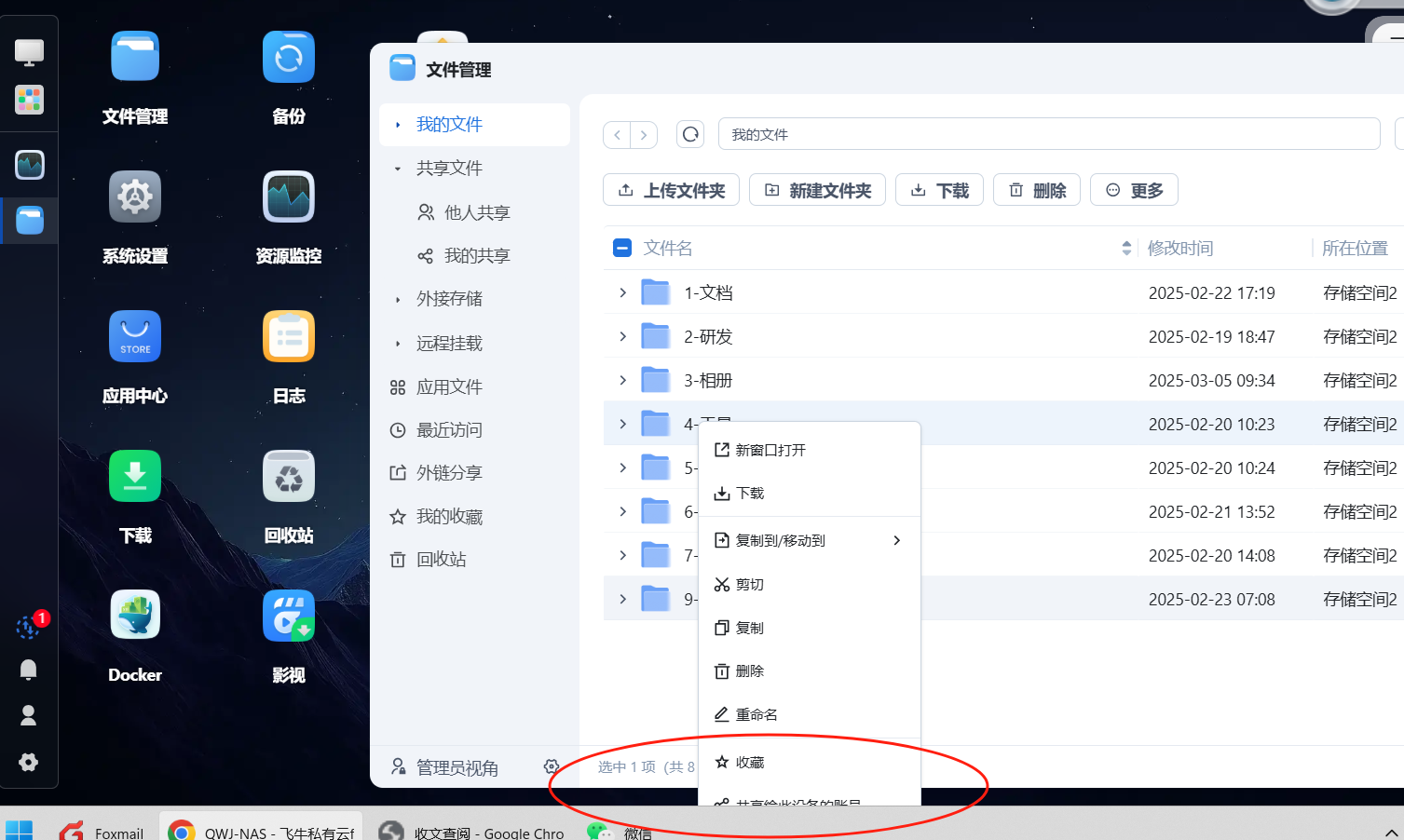Open the 日志 log app icon

pyautogui.click(x=289, y=336)
